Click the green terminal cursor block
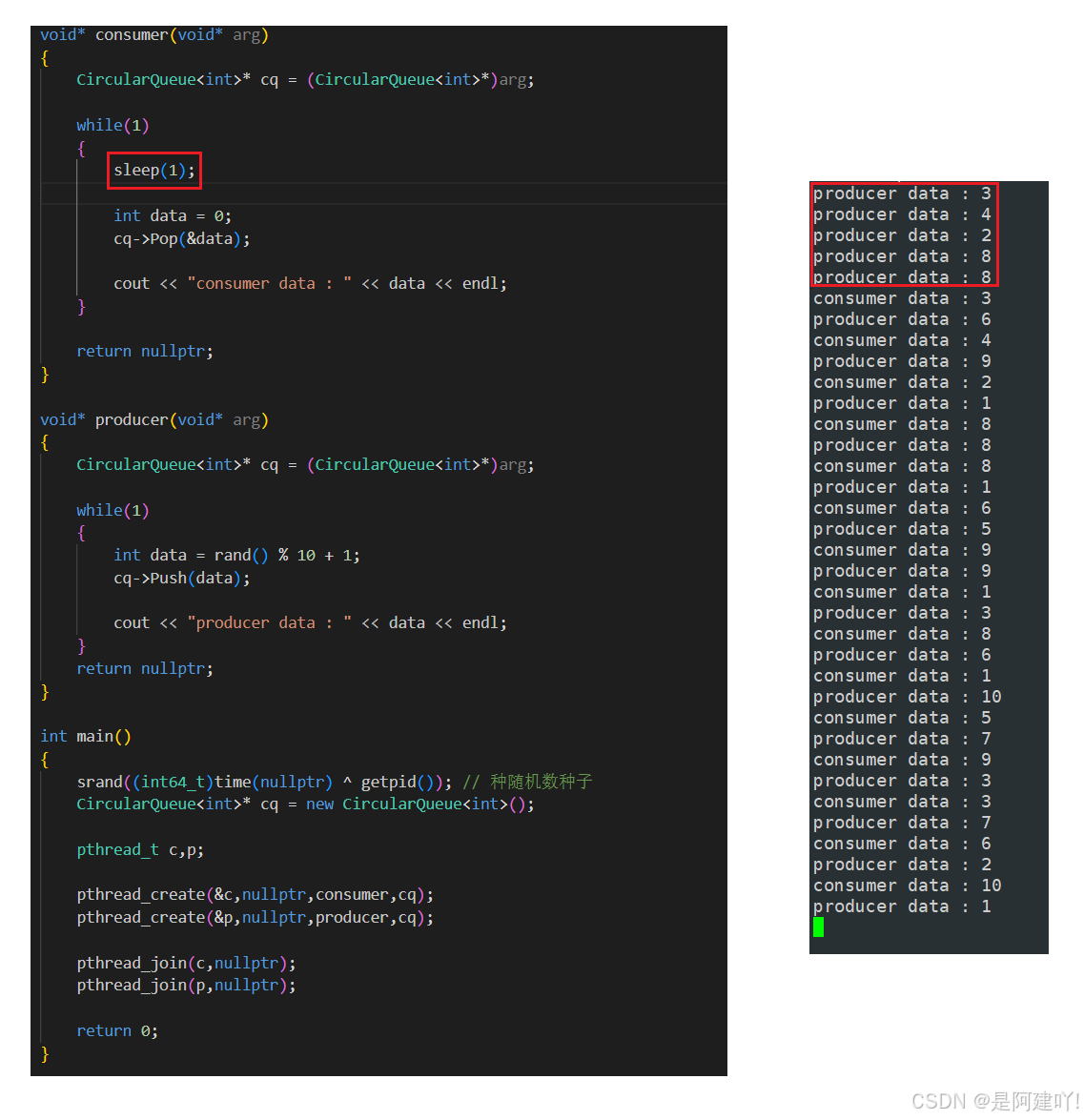This screenshot has width=1084, height=1120. coord(818,927)
